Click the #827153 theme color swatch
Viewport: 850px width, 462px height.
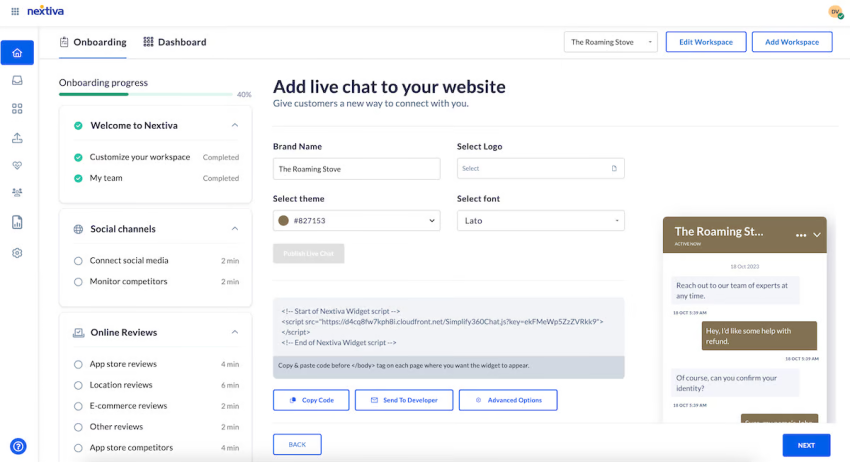[284, 221]
